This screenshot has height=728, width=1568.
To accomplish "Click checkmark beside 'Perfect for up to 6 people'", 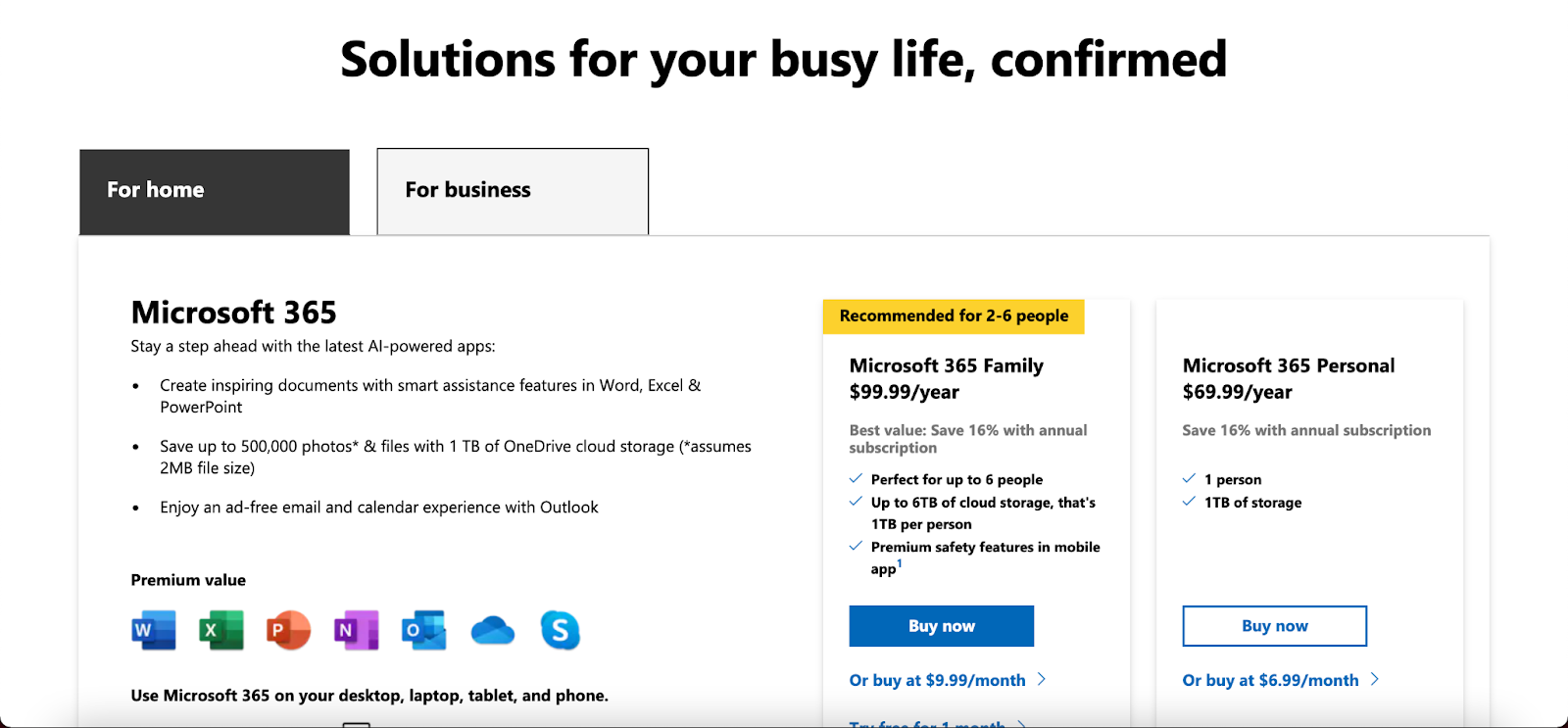I will coord(856,479).
